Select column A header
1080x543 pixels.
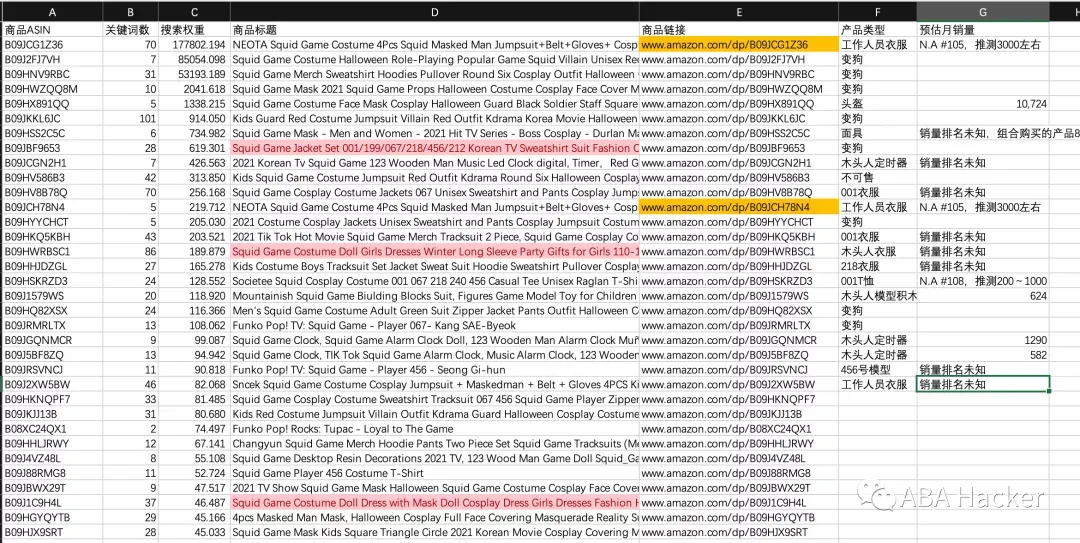tap(52, 12)
